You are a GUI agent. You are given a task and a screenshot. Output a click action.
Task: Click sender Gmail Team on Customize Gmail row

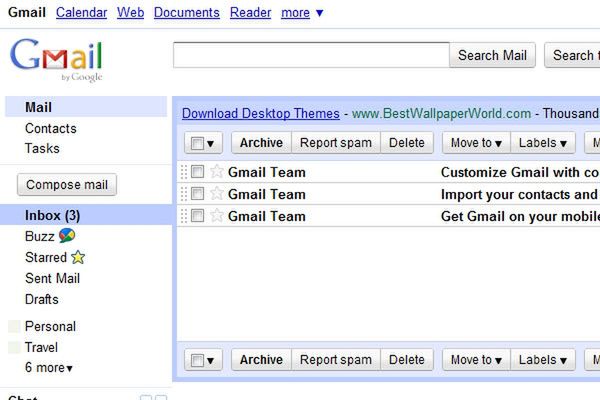tap(267, 172)
